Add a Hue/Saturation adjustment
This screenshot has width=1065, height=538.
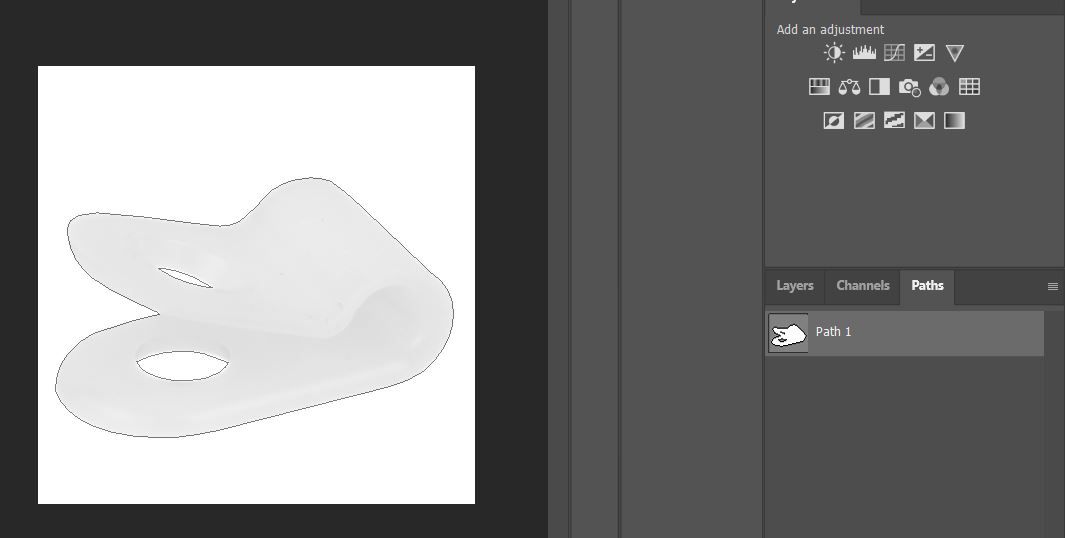point(819,87)
